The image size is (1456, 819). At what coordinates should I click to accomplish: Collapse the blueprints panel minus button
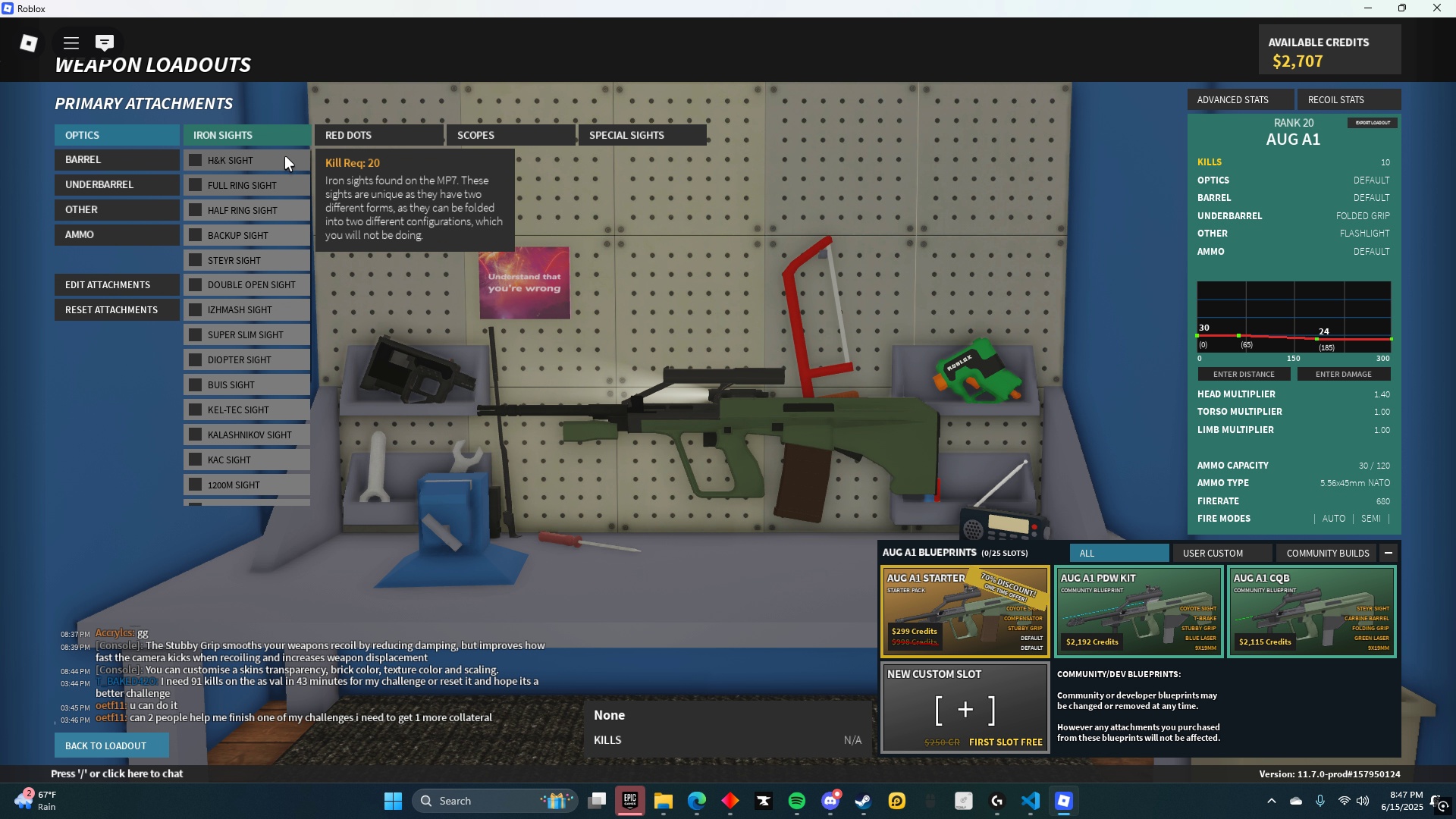[x=1389, y=553]
